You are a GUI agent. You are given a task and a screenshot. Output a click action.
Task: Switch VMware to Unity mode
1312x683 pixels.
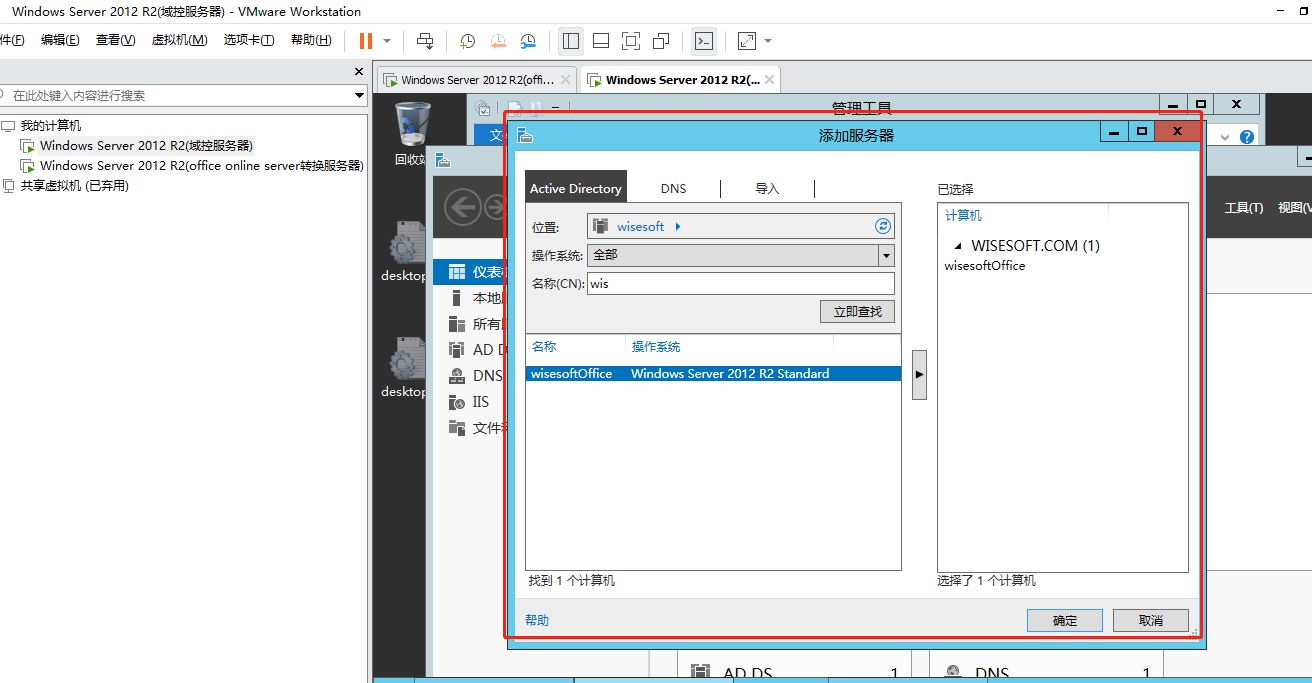coord(661,41)
